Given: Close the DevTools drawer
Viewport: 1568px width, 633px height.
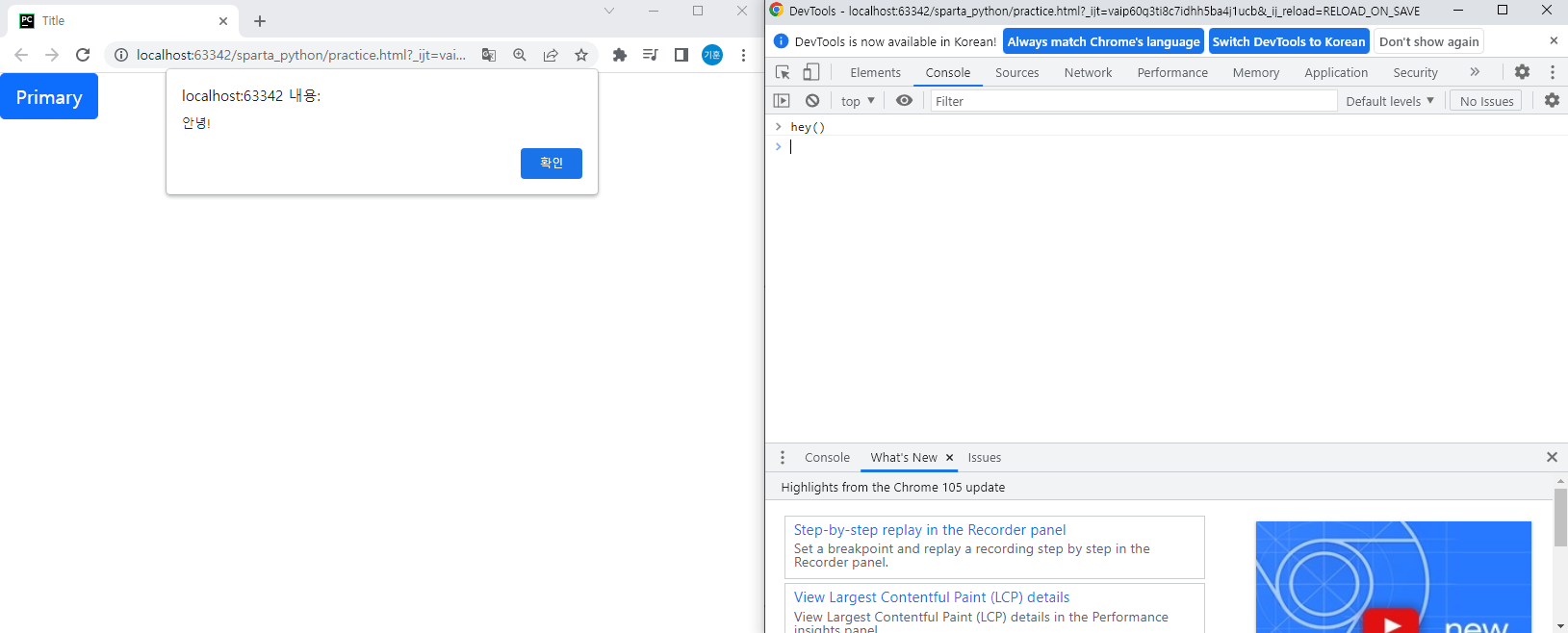Looking at the screenshot, I should 1552,457.
